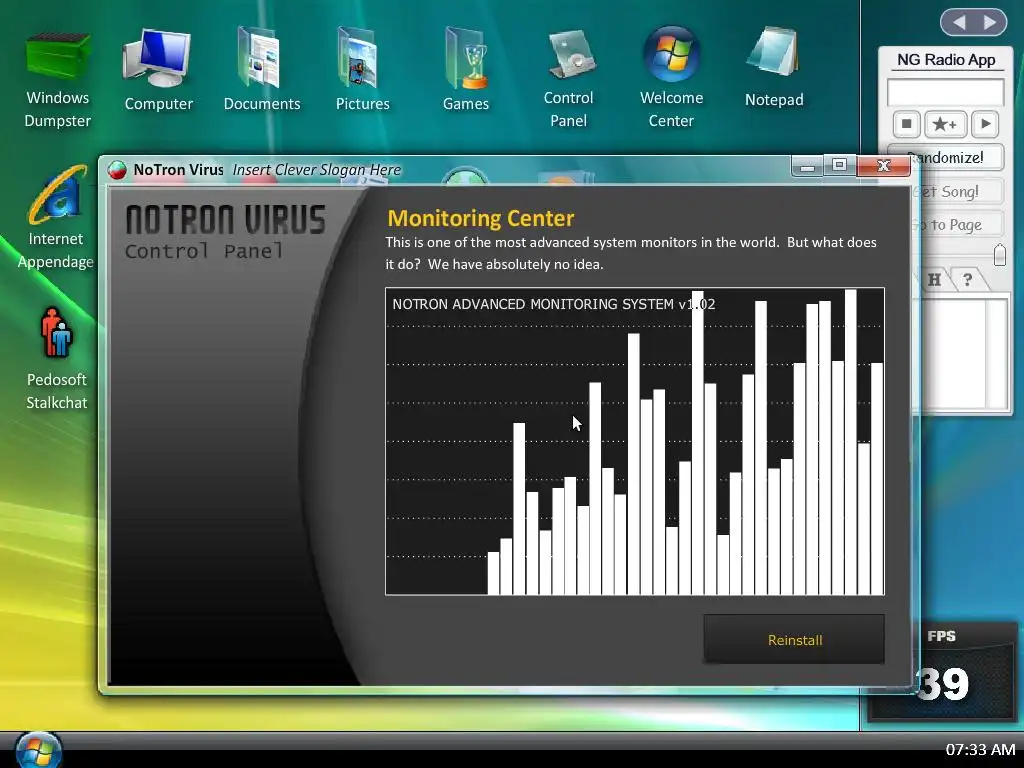The width and height of the screenshot is (1024, 768).
Task: Open the Control Panel desktop icon
Action: 568,80
